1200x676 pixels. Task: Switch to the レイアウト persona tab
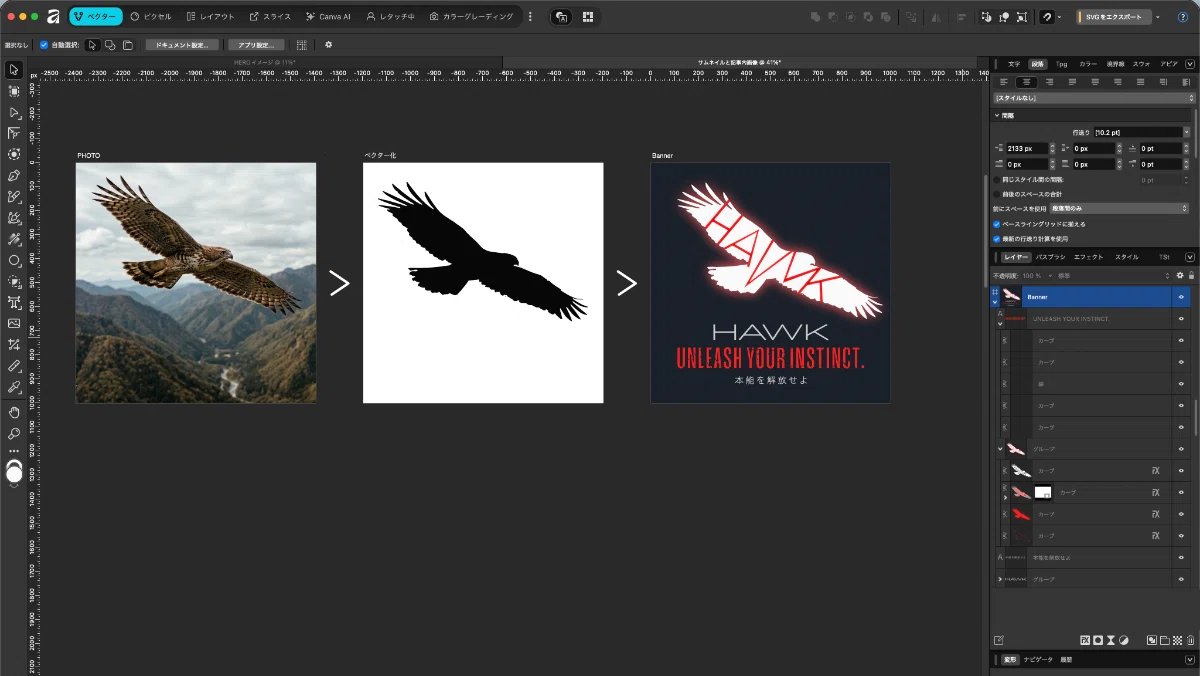[x=211, y=17]
